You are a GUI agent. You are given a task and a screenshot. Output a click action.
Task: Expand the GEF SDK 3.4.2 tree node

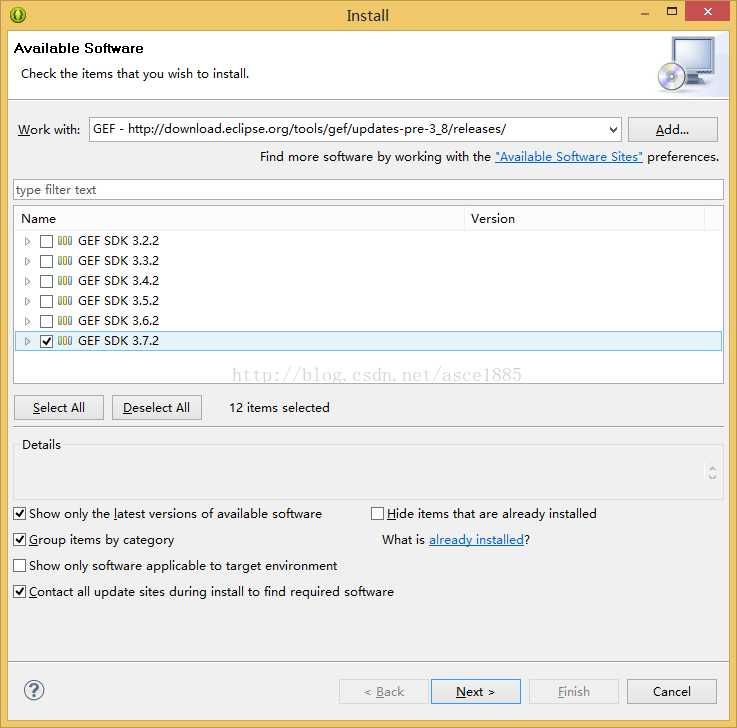pyautogui.click(x=27, y=281)
